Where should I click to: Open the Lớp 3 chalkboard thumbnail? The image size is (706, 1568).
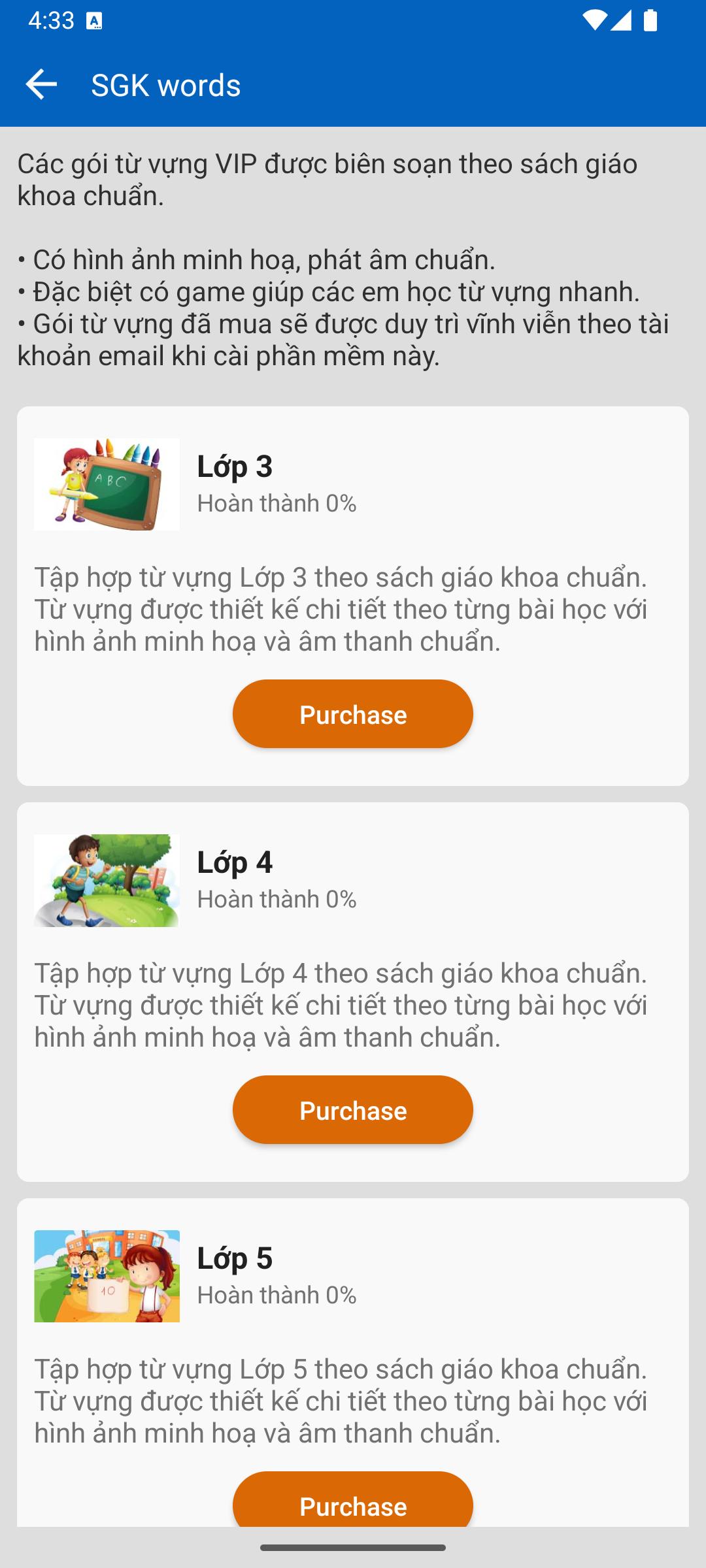tap(107, 484)
